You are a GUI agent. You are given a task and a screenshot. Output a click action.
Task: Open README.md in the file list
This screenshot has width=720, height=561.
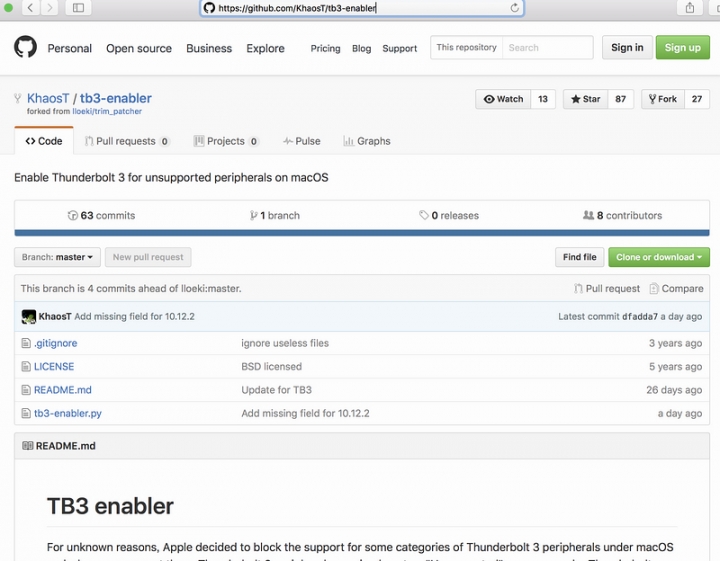click(x=63, y=390)
